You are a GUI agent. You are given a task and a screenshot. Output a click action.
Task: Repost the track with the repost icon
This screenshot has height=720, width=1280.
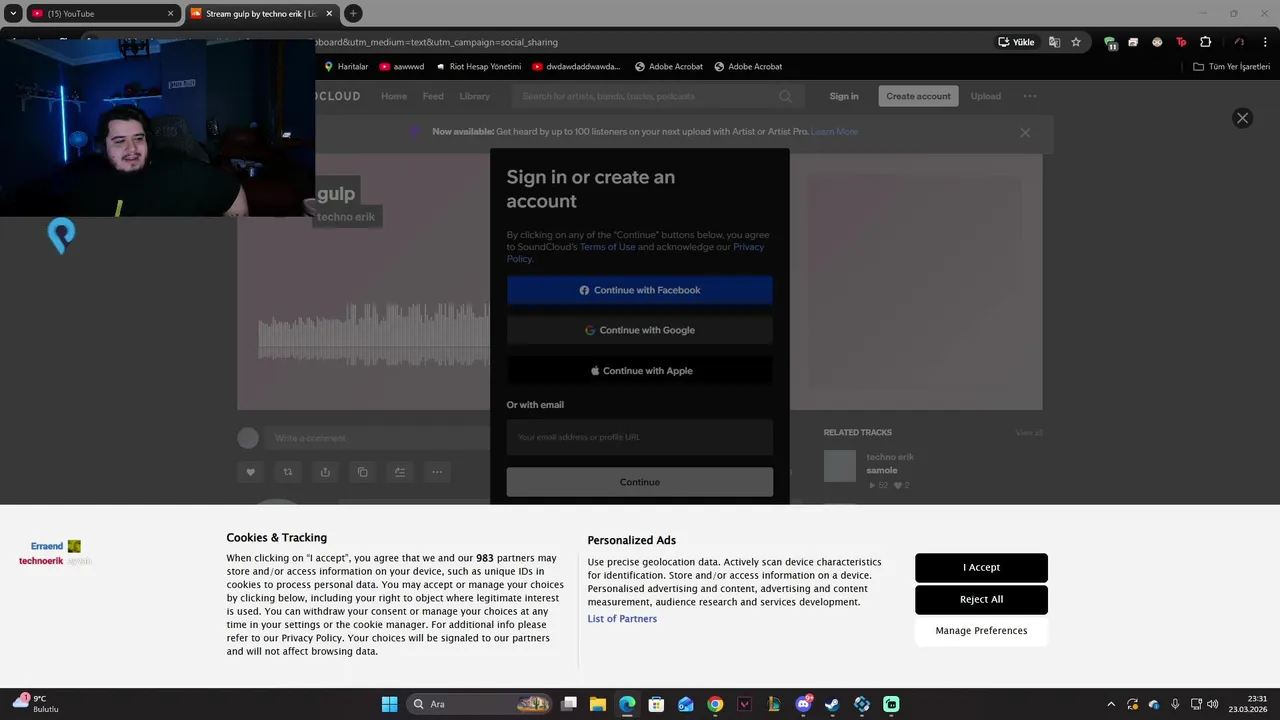pyautogui.click(x=288, y=472)
